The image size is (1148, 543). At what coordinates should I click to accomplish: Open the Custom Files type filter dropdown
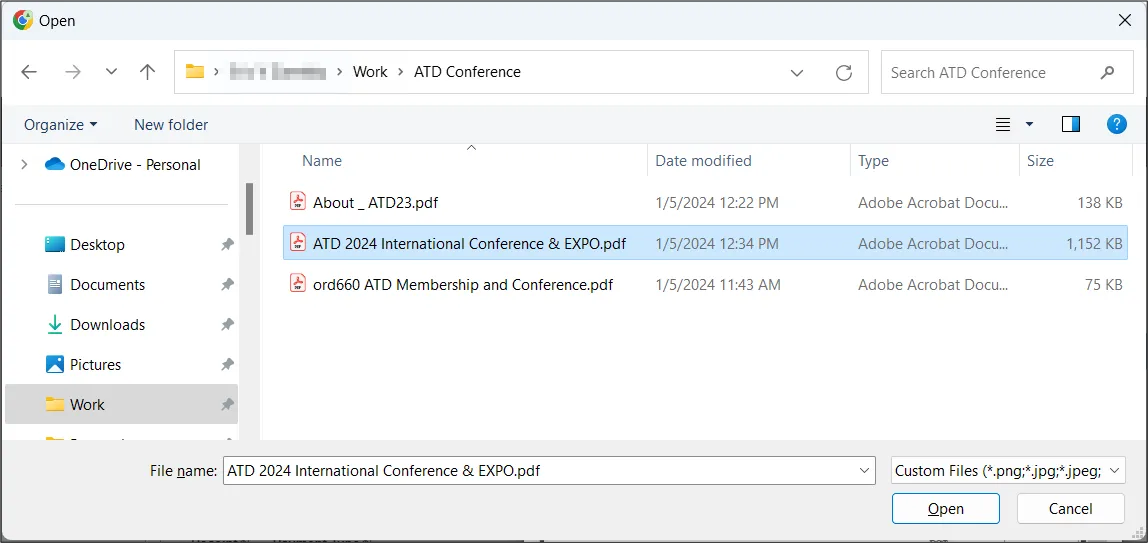click(x=1008, y=471)
